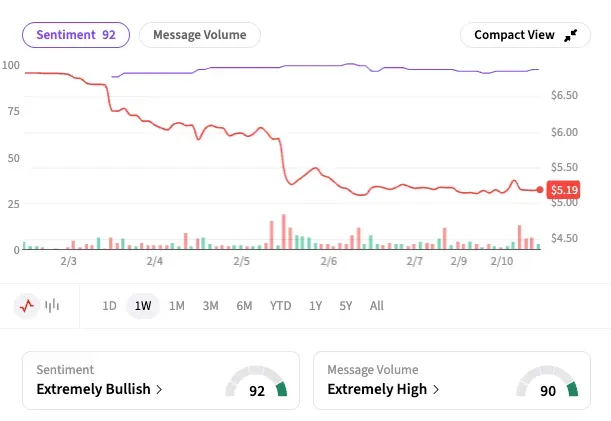
Task: Toggle the Sentiment 92 chart overlay
Action: (76, 35)
